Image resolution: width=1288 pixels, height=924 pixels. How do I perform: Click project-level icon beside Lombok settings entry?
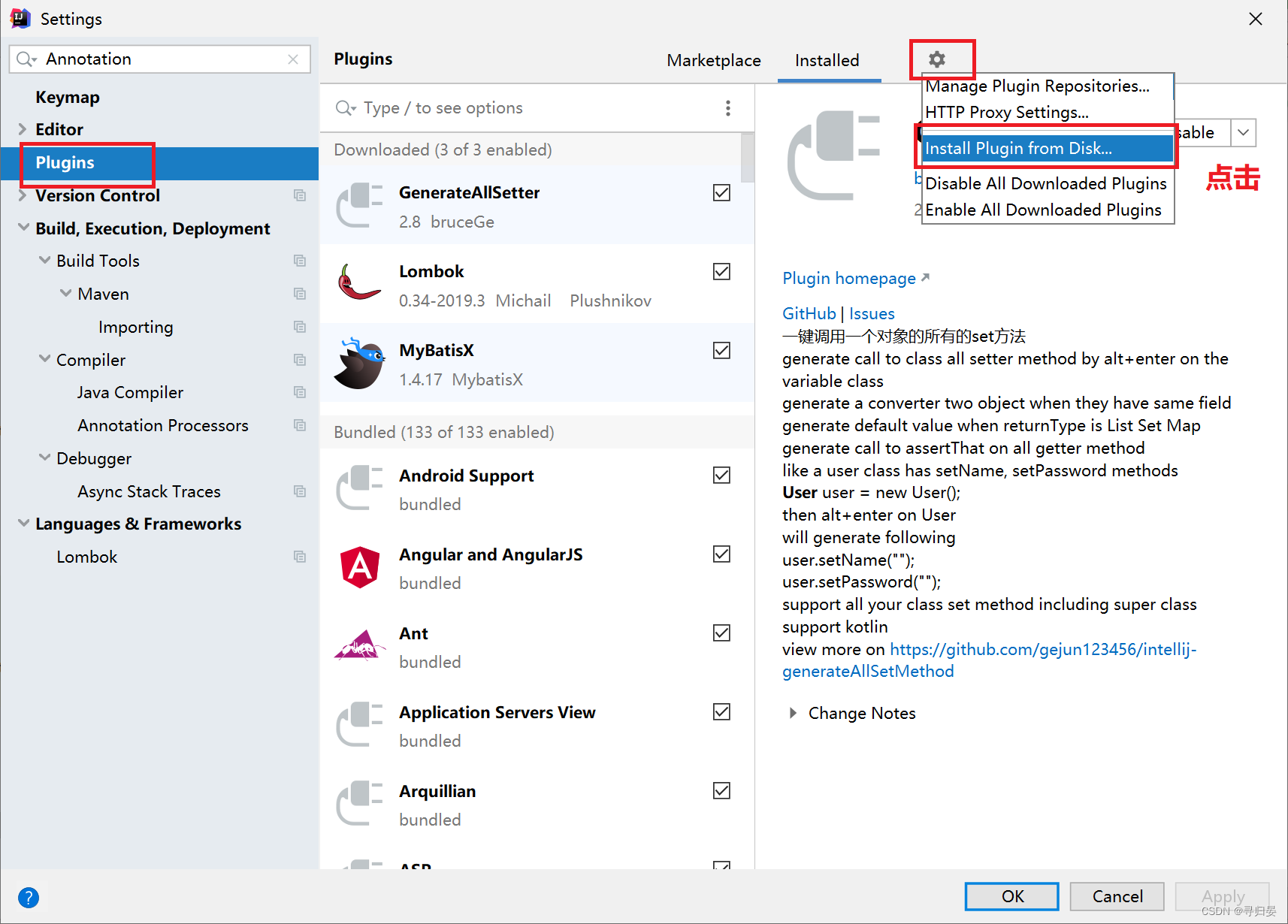(x=300, y=557)
